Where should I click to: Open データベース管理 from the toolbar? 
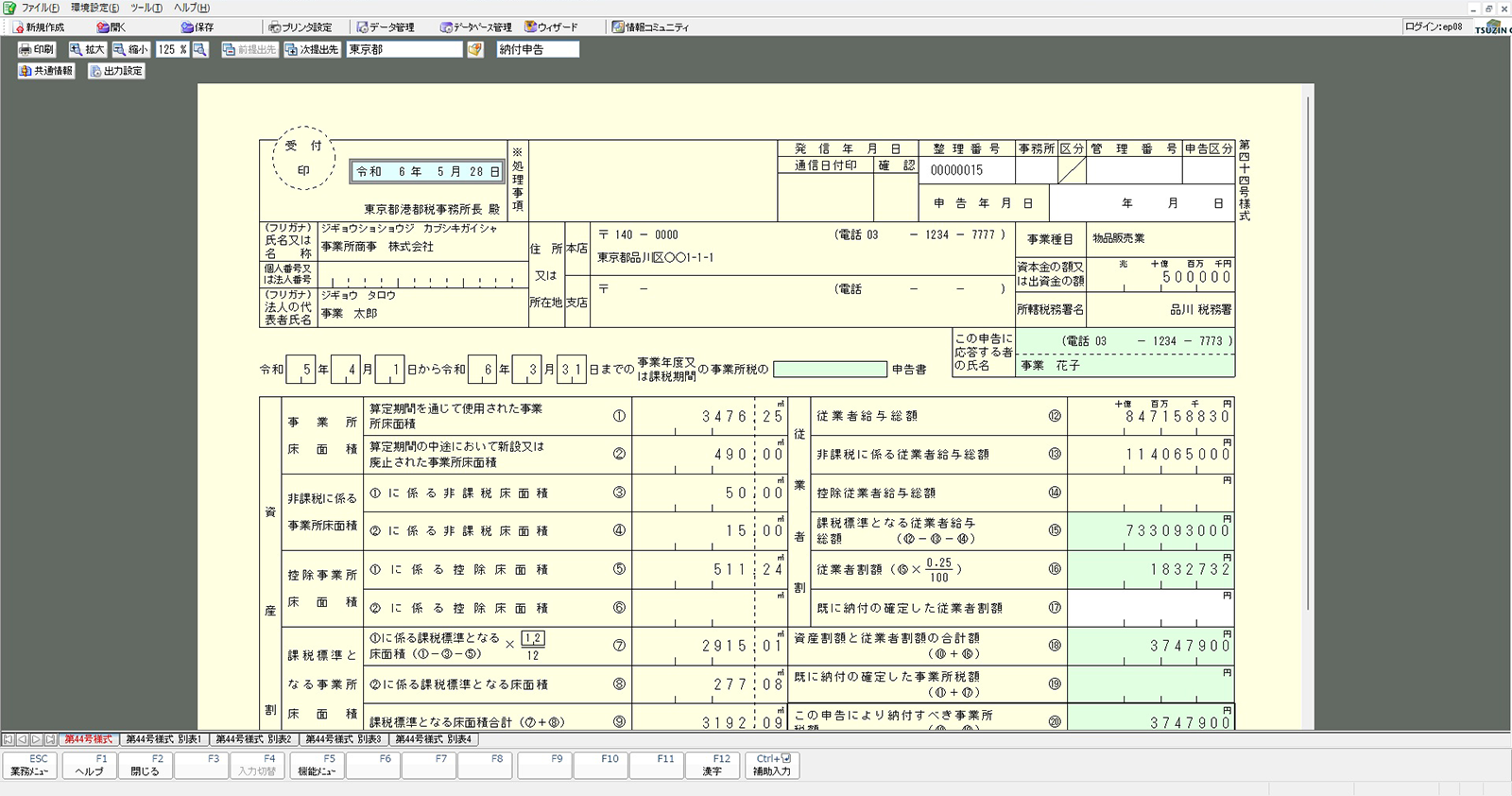[475, 27]
